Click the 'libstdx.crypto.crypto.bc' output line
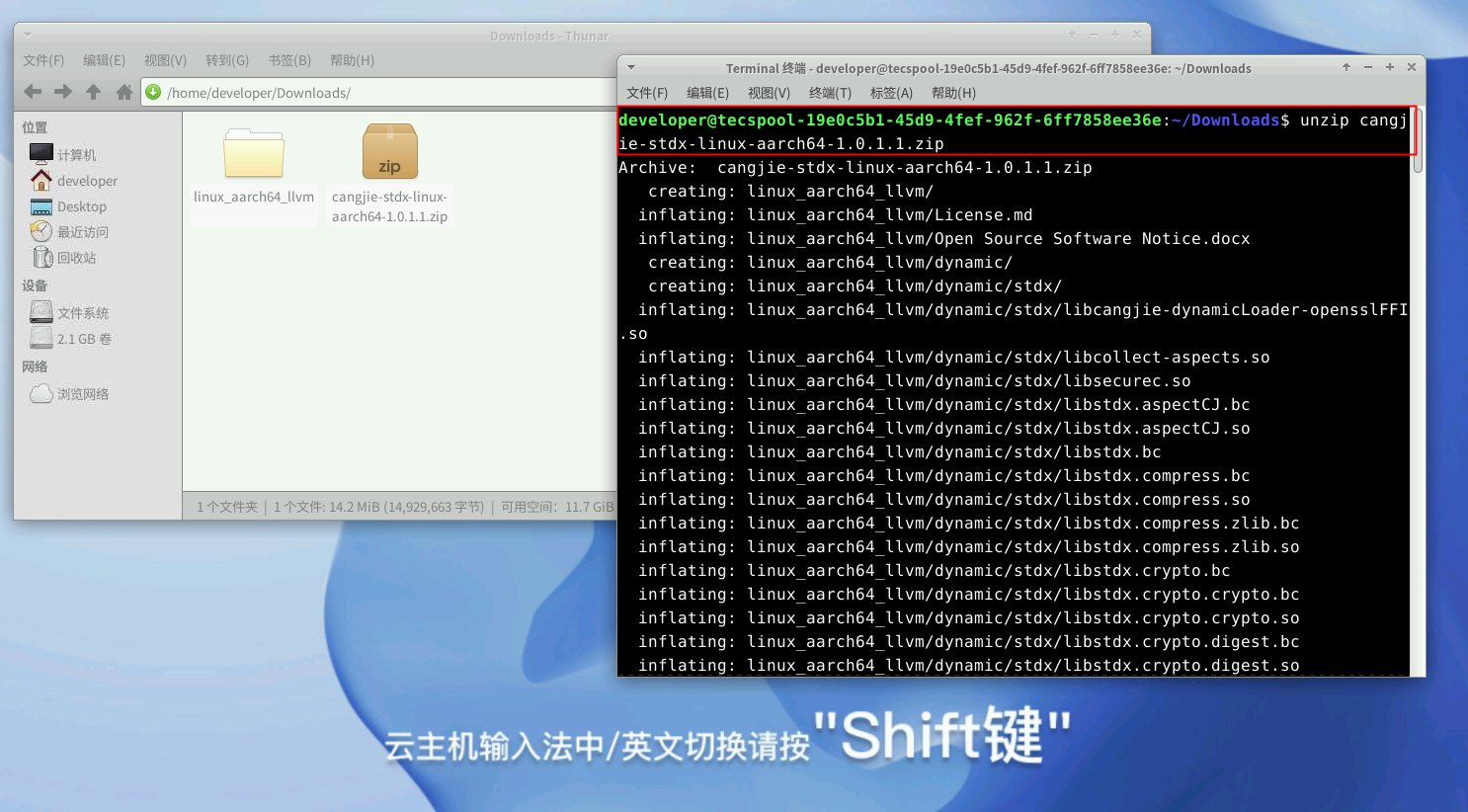The image size is (1468, 812). (969, 594)
